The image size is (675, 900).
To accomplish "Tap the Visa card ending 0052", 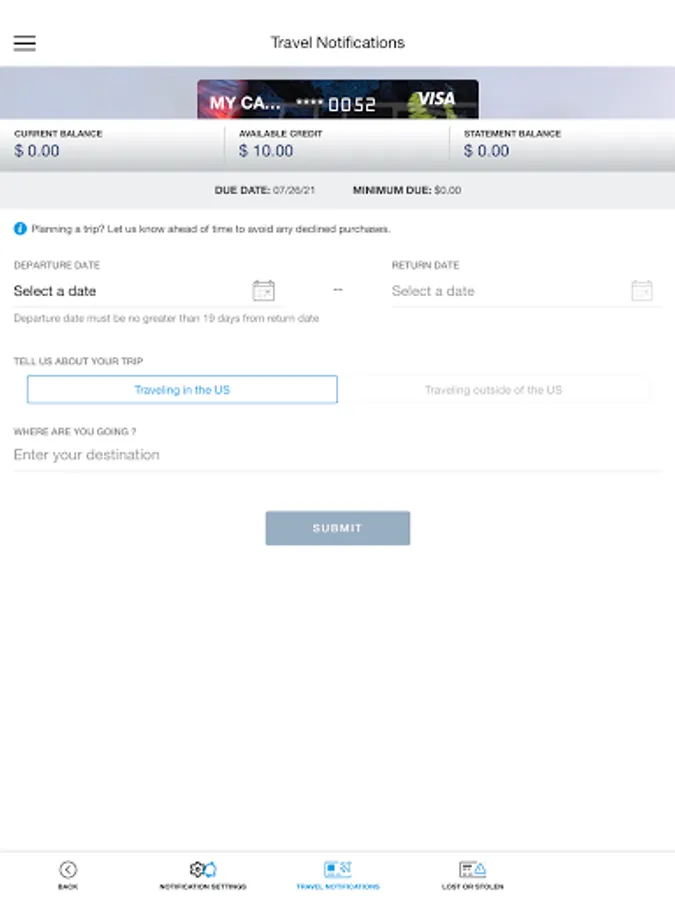I will (x=338, y=100).
